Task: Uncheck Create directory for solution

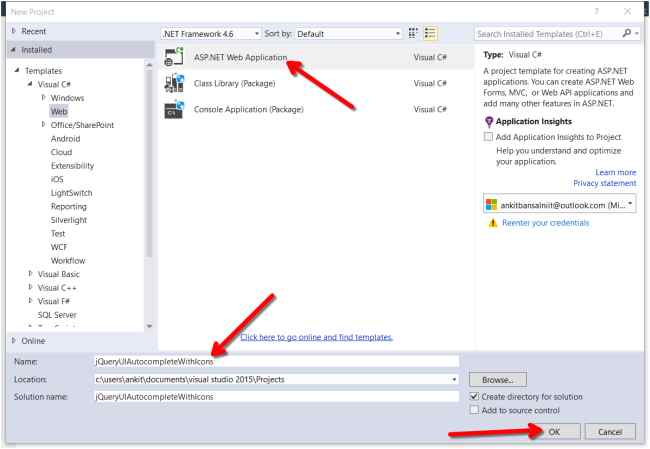Action: pyautogui.click(x=475, y=396)
